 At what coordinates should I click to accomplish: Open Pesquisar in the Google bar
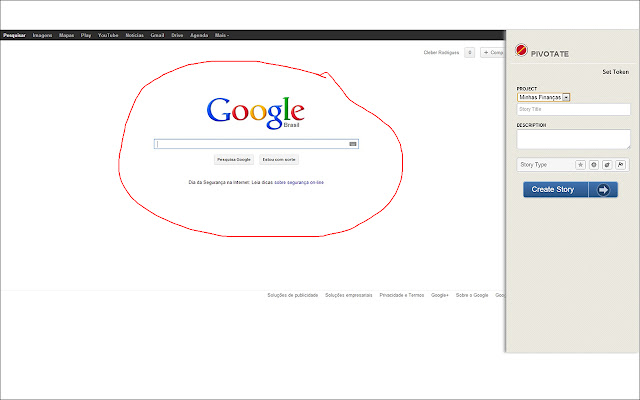click(14, 36)
